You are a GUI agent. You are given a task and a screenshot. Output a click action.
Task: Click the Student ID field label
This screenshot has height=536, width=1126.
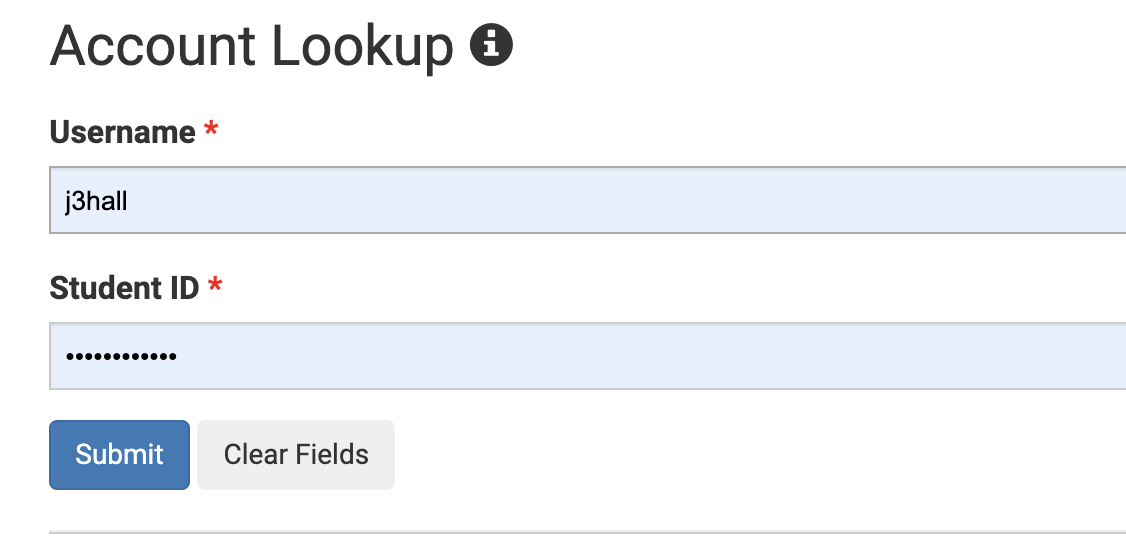(124, 288)
